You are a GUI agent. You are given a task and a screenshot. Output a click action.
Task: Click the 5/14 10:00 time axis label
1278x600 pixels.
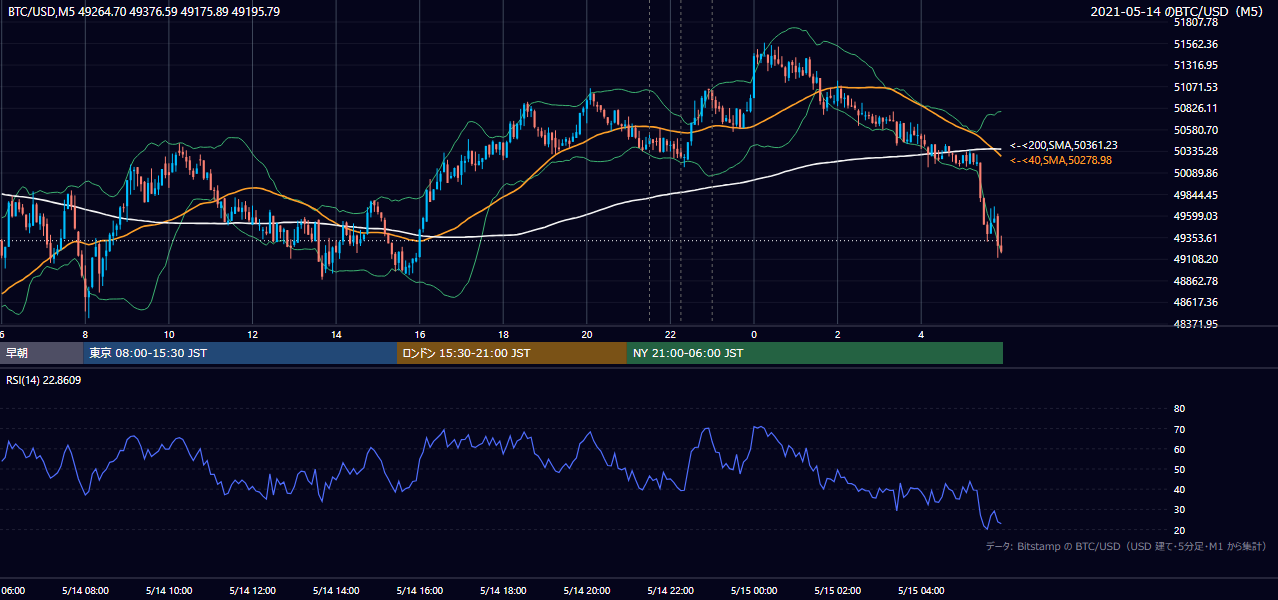click(x=169, y=591)
